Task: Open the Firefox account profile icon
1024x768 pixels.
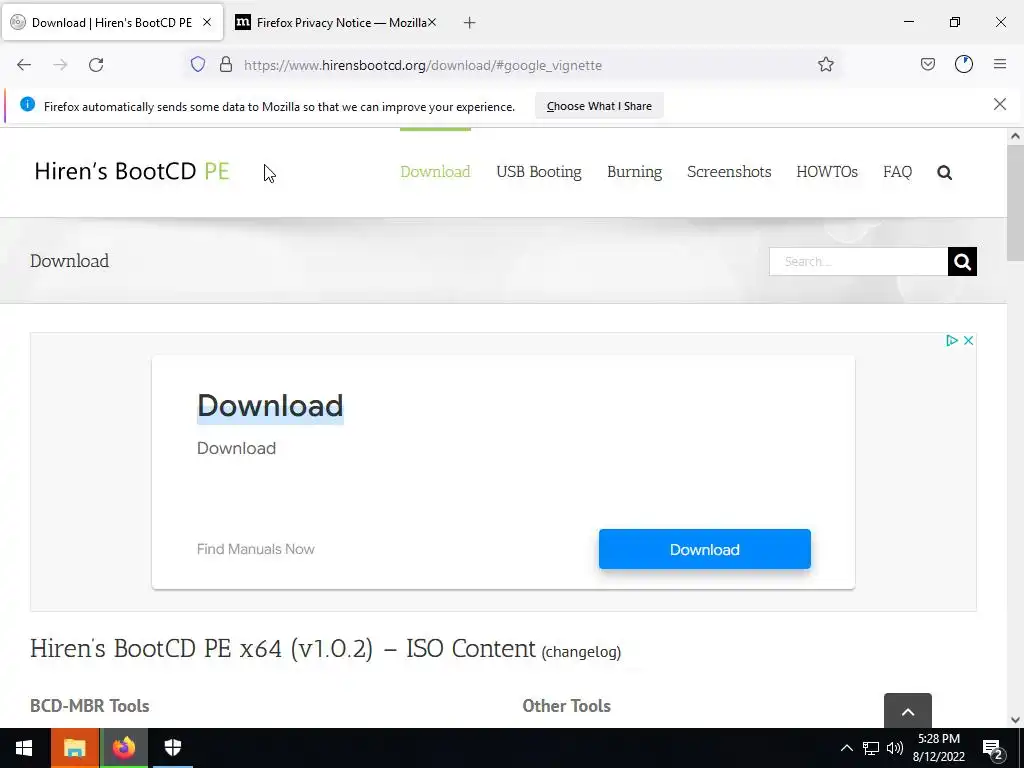Action: click(964, 64)
